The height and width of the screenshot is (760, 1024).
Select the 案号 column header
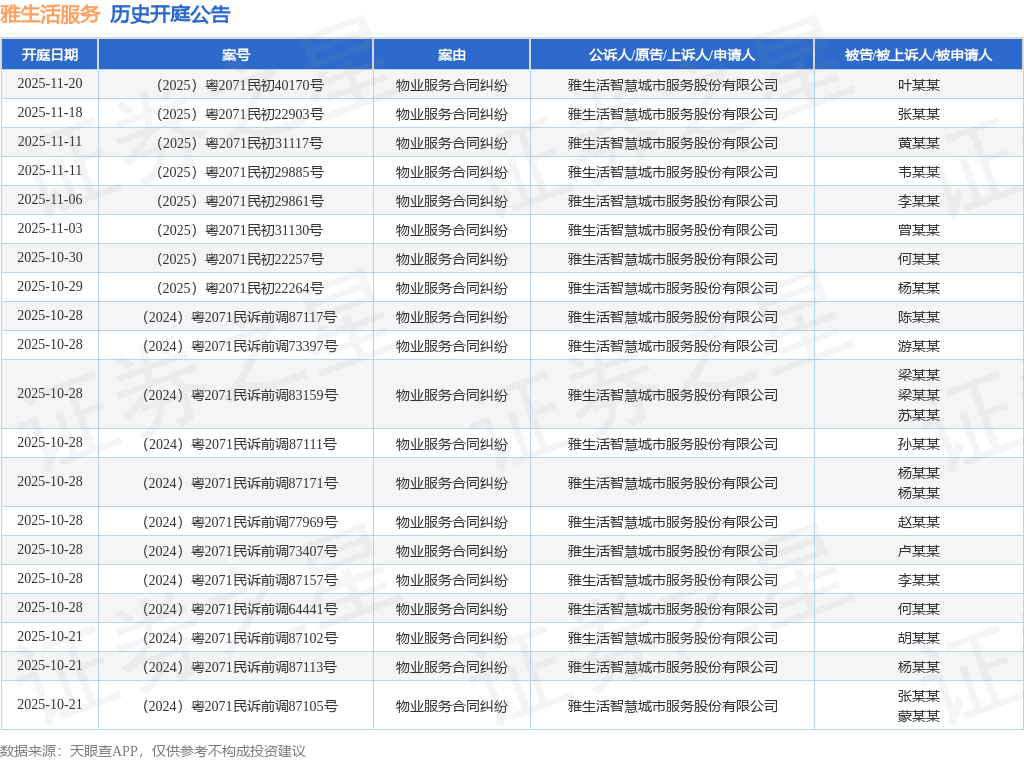[236, 55]
